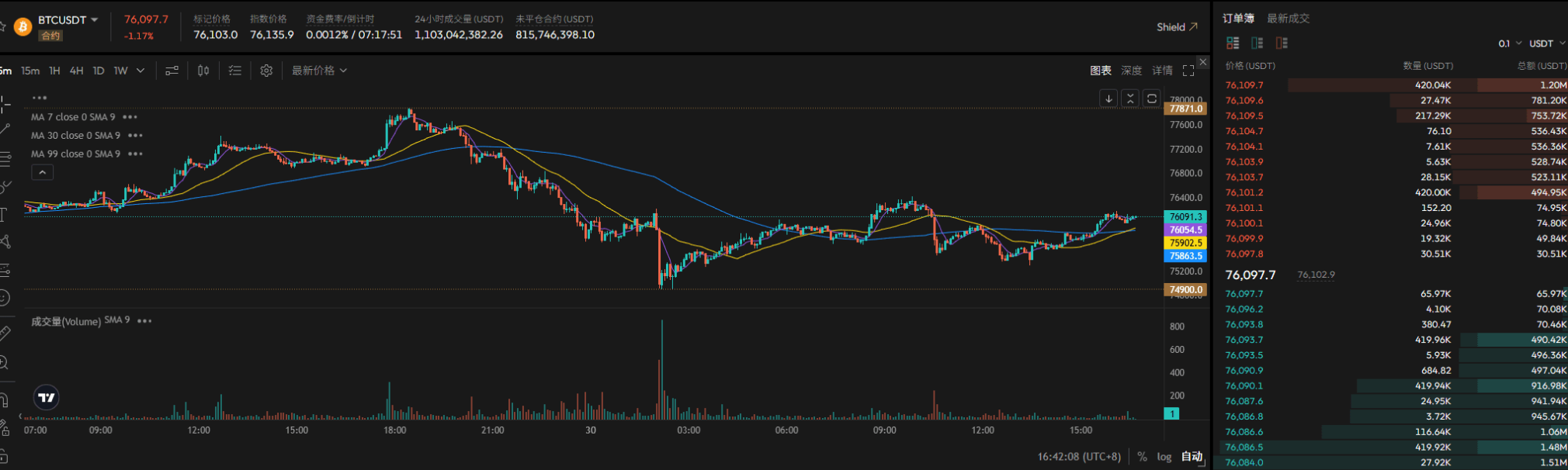Image resolution: width=1568 pixels, height=470 pixels.
Task: Expand the 最新价格 price type dropdown
Action: (x=319, y=71)
